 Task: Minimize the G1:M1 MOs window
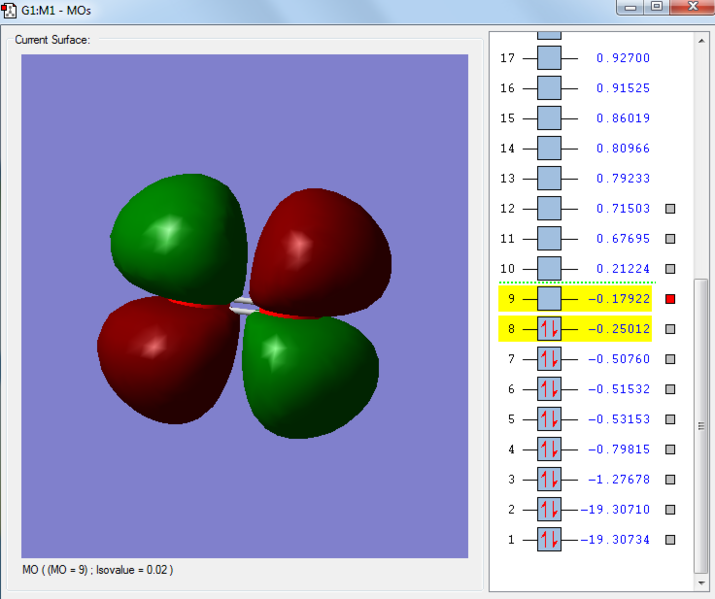pyautogui.click(x=630, y=7)
